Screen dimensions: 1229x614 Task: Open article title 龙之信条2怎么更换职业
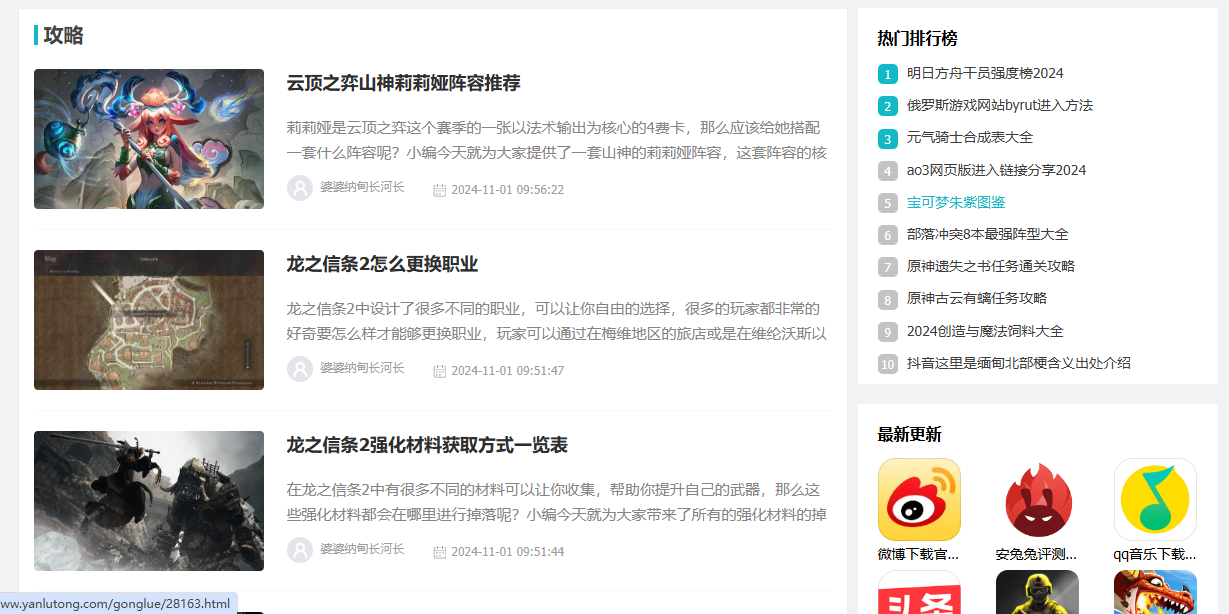pos(382,264)
